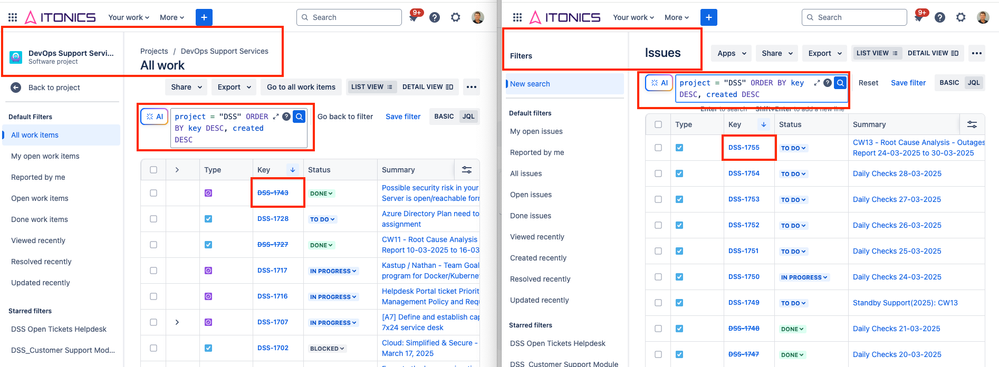The image size is (999, 367).
Task: Open starred filter DSS Open Tickets Helpdesk left
Action: point(59,329)
